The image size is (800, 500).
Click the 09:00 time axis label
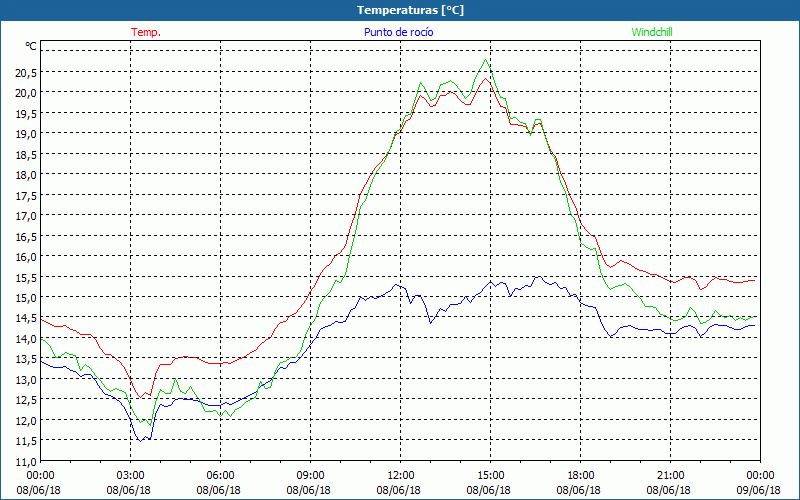tap(310, 476)
